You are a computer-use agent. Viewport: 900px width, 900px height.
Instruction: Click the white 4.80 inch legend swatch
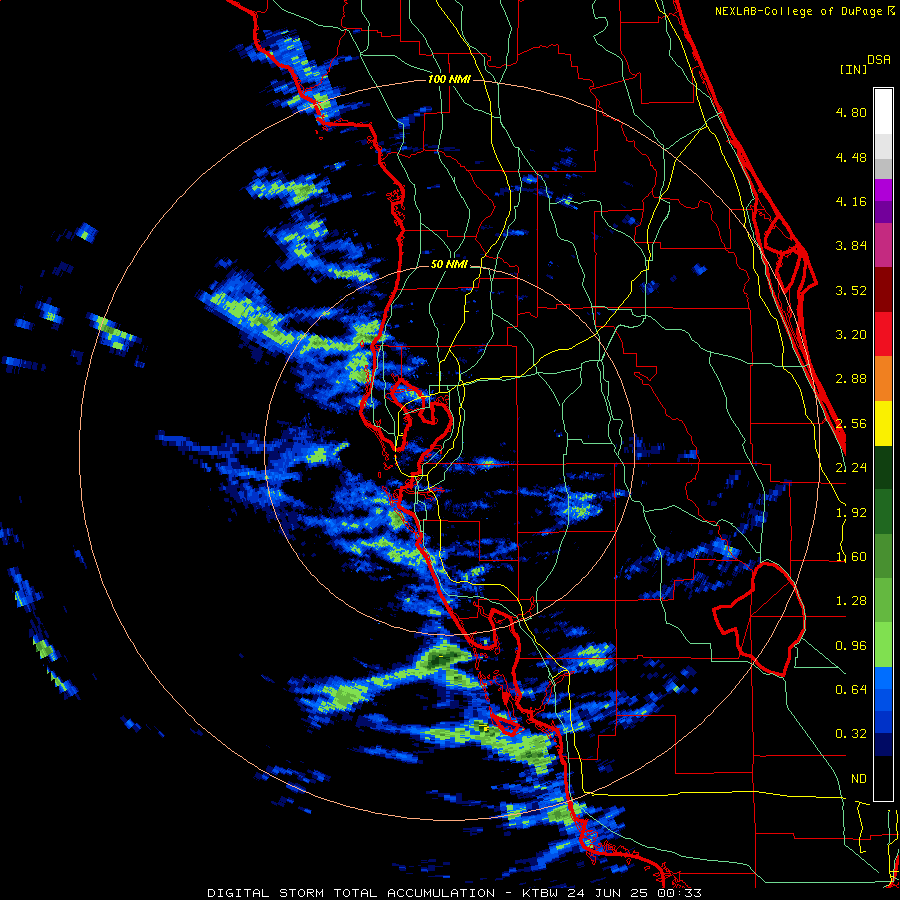click(x=883, y=112)
